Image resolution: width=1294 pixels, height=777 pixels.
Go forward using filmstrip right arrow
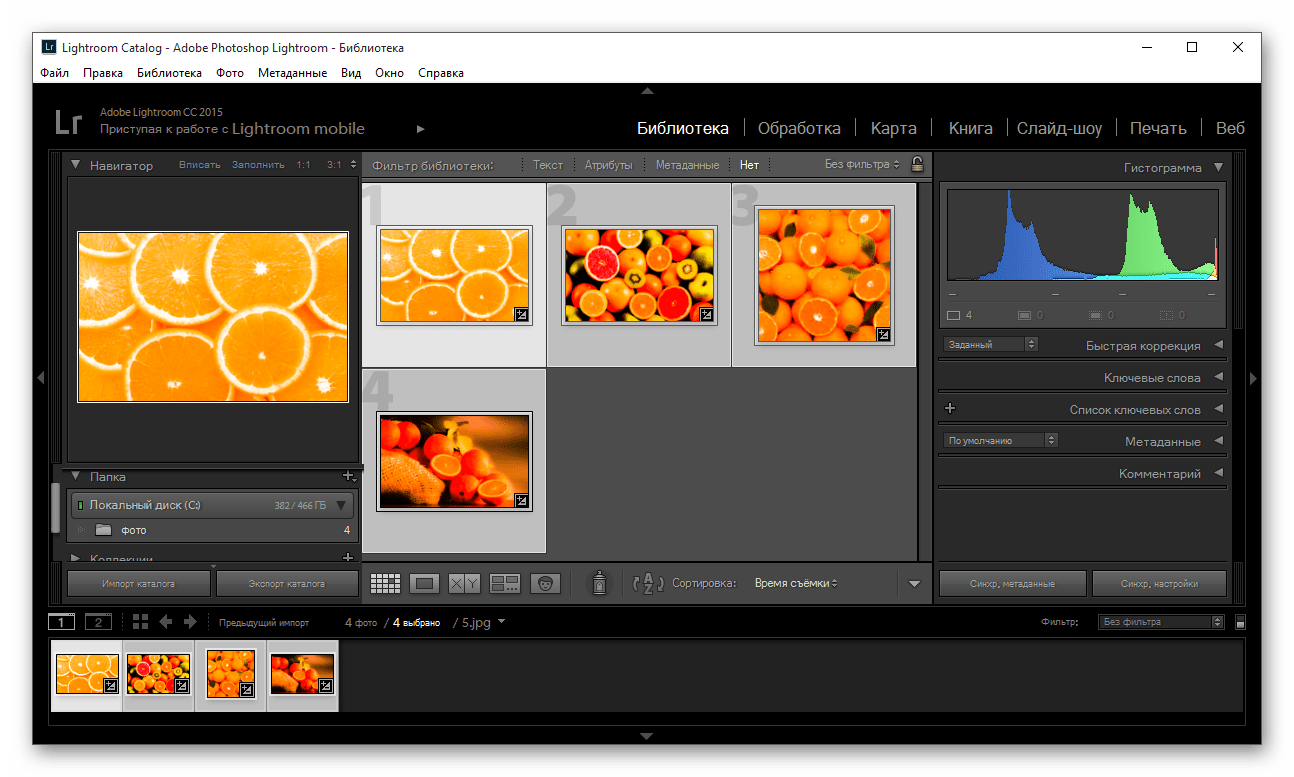189,622
